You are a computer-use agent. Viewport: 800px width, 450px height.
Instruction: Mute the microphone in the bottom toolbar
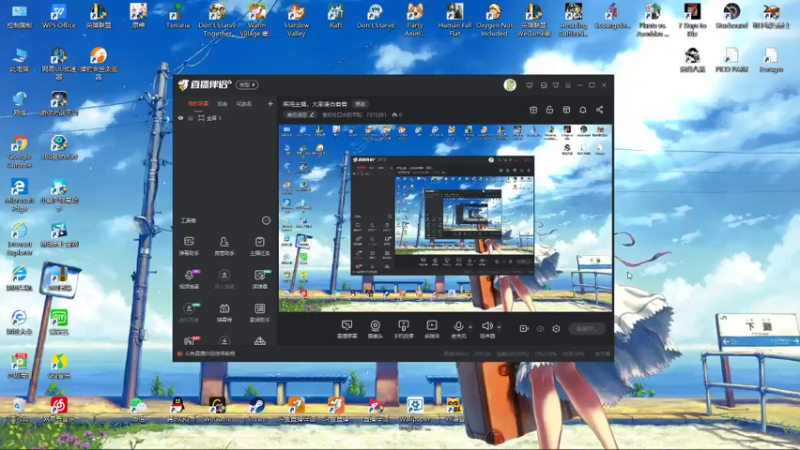point(458,329)
